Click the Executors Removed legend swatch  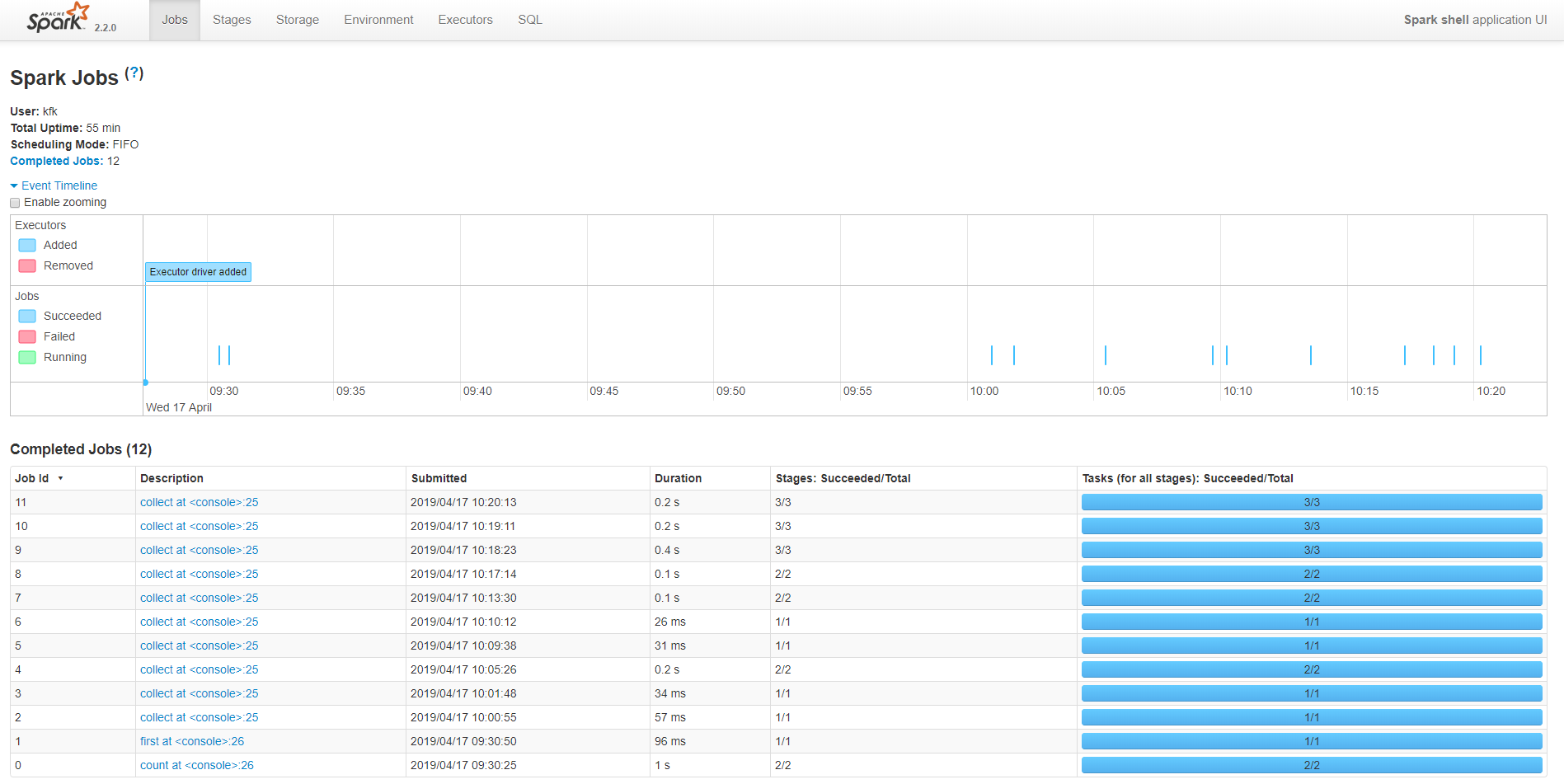click(x=27, y=265)
